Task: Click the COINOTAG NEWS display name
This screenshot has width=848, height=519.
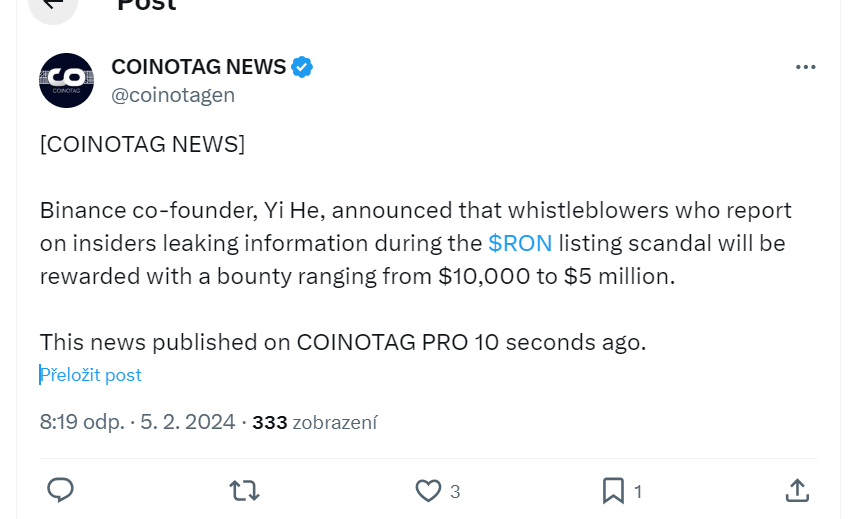Action: [x=199, y=67]
